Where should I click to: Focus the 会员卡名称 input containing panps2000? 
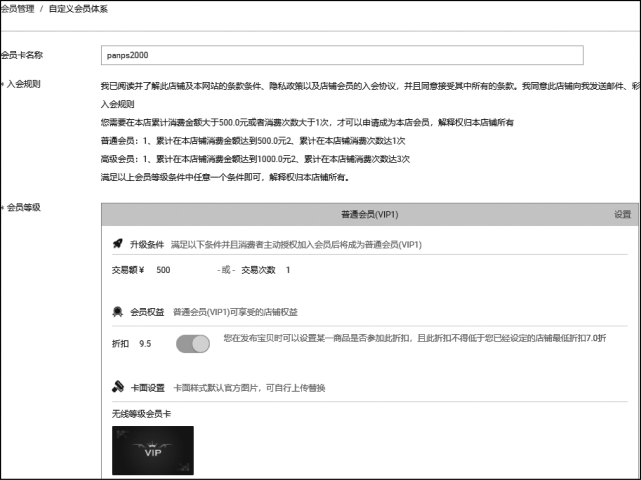(x=342, y=55)
